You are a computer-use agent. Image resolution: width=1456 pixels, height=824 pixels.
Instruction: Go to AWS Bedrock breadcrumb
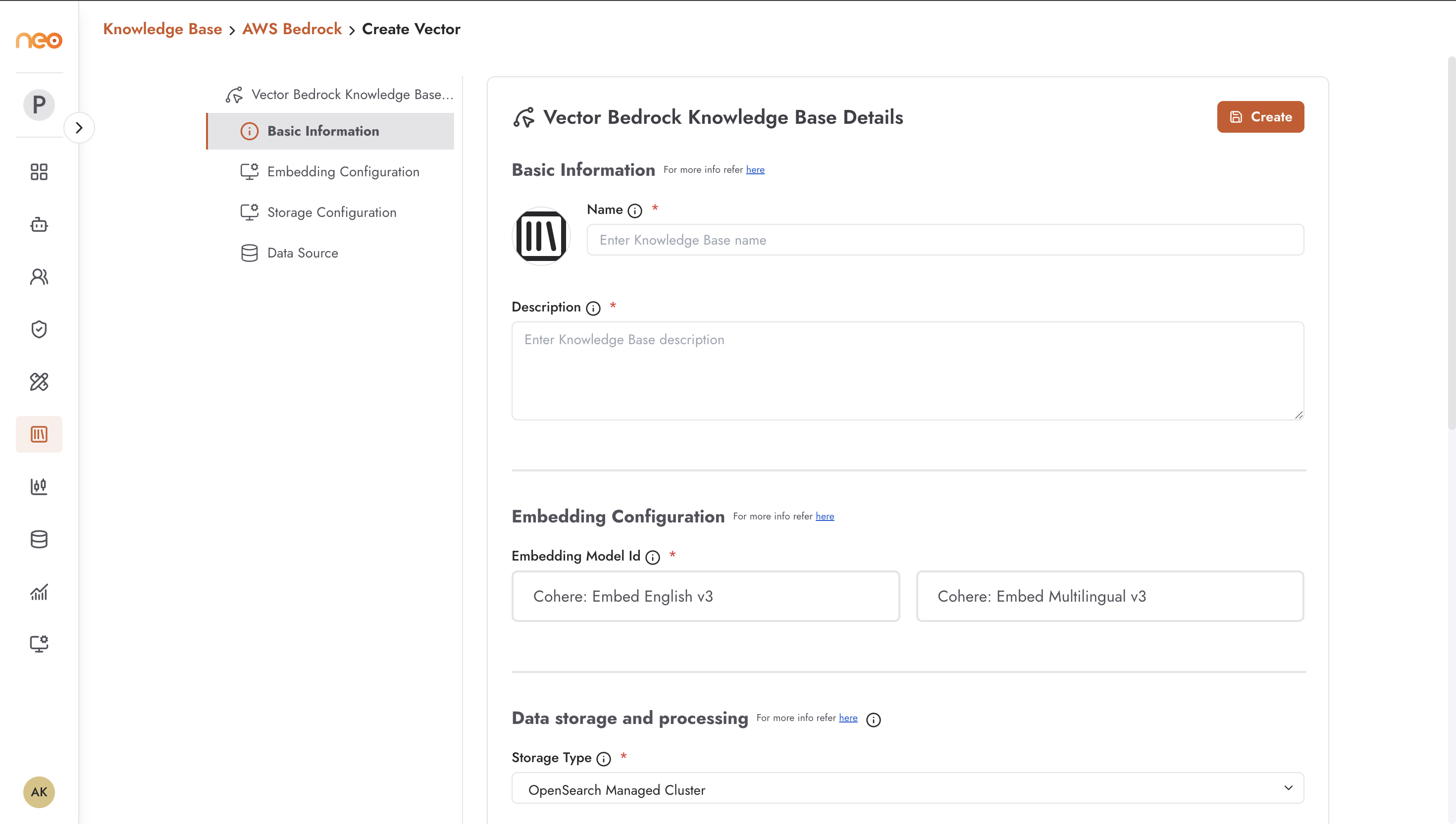pyautogui.click(x=292, y=29)
